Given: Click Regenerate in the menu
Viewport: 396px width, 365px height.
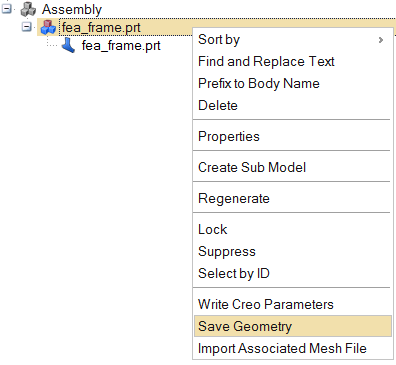Looking at the screenshot, I should pyautogui.click(x=234, y=198).
